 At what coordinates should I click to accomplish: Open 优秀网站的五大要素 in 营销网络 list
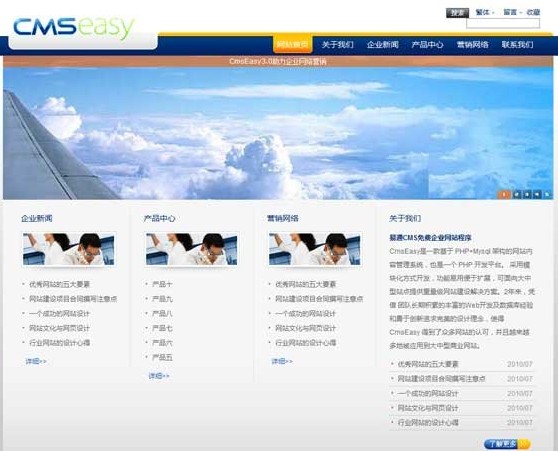(x=305, y=284)
